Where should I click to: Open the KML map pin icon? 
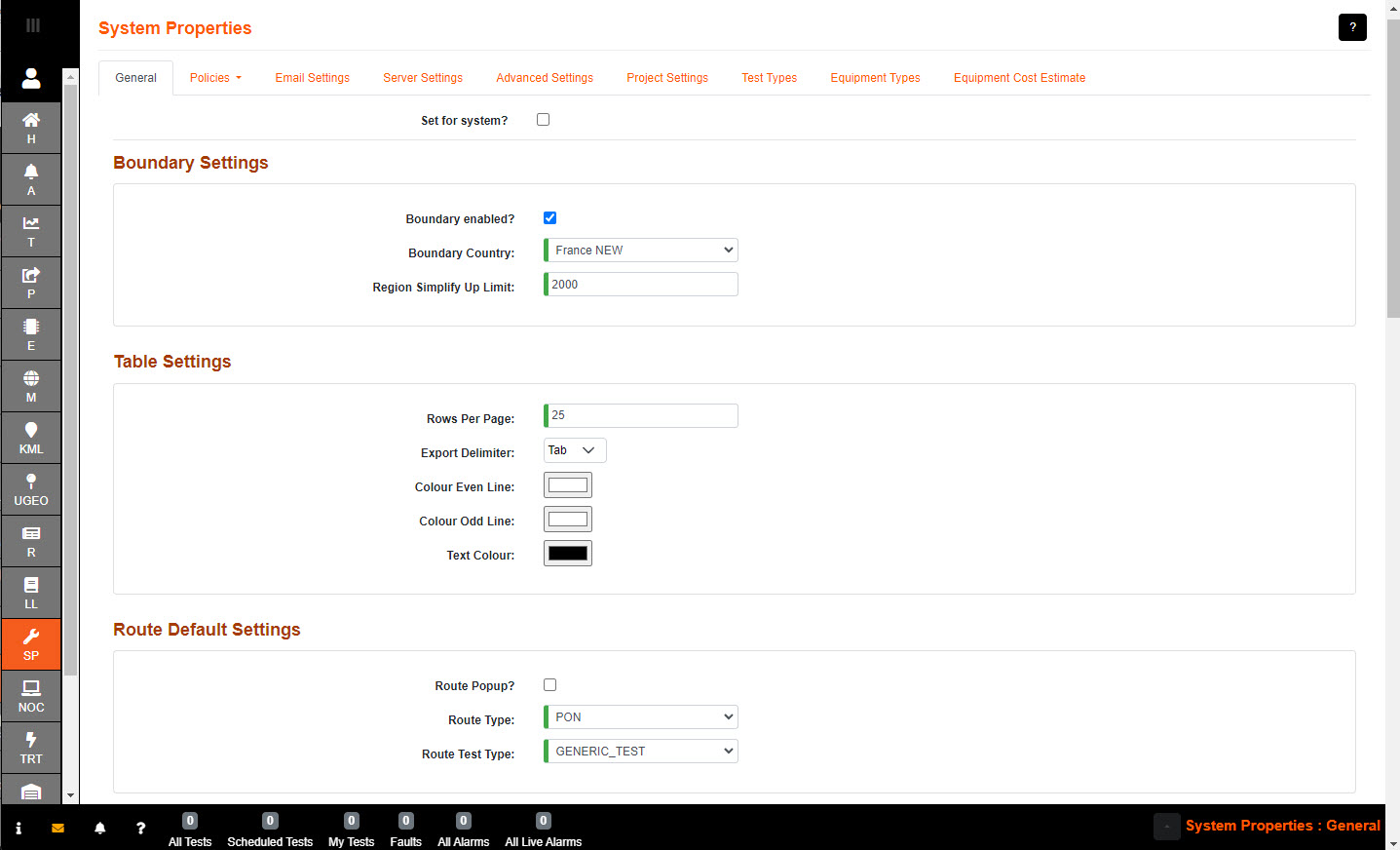(31, 437)
